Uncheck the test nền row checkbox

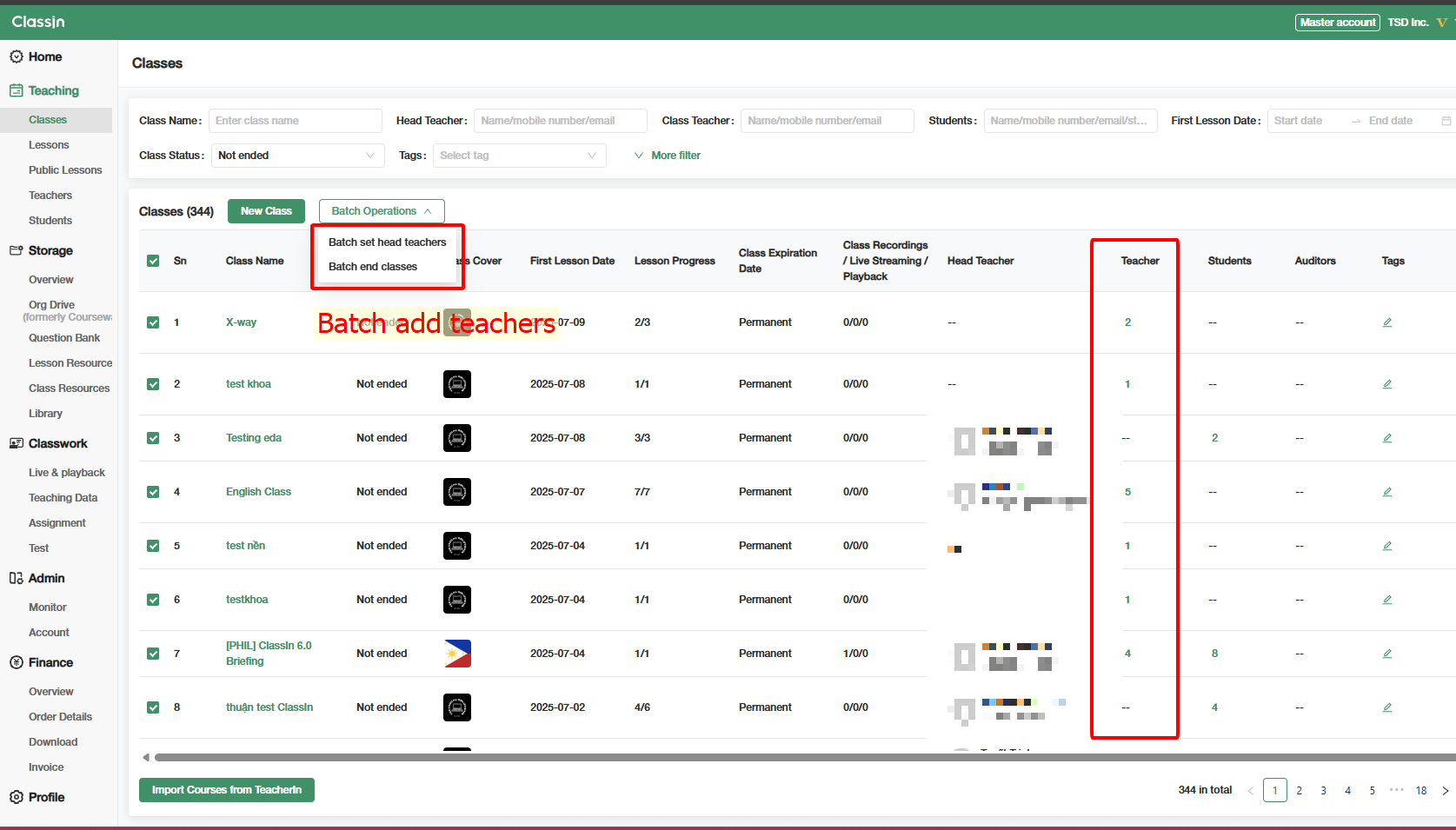pos(153,546)
